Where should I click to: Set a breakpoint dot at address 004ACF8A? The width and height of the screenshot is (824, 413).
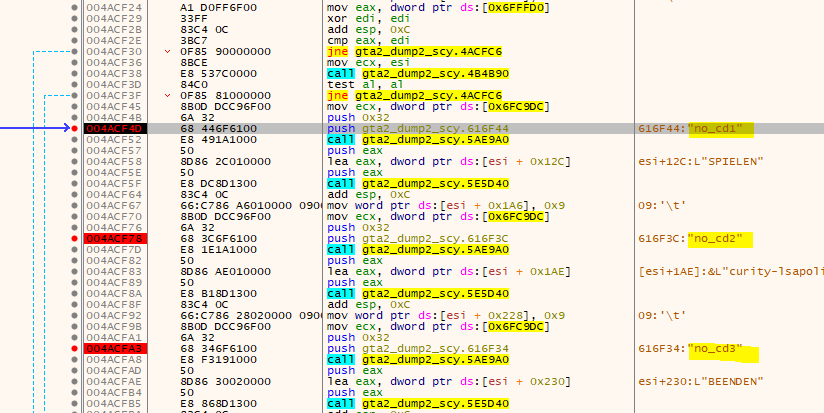pyautogui.click(x=75, y=293)
